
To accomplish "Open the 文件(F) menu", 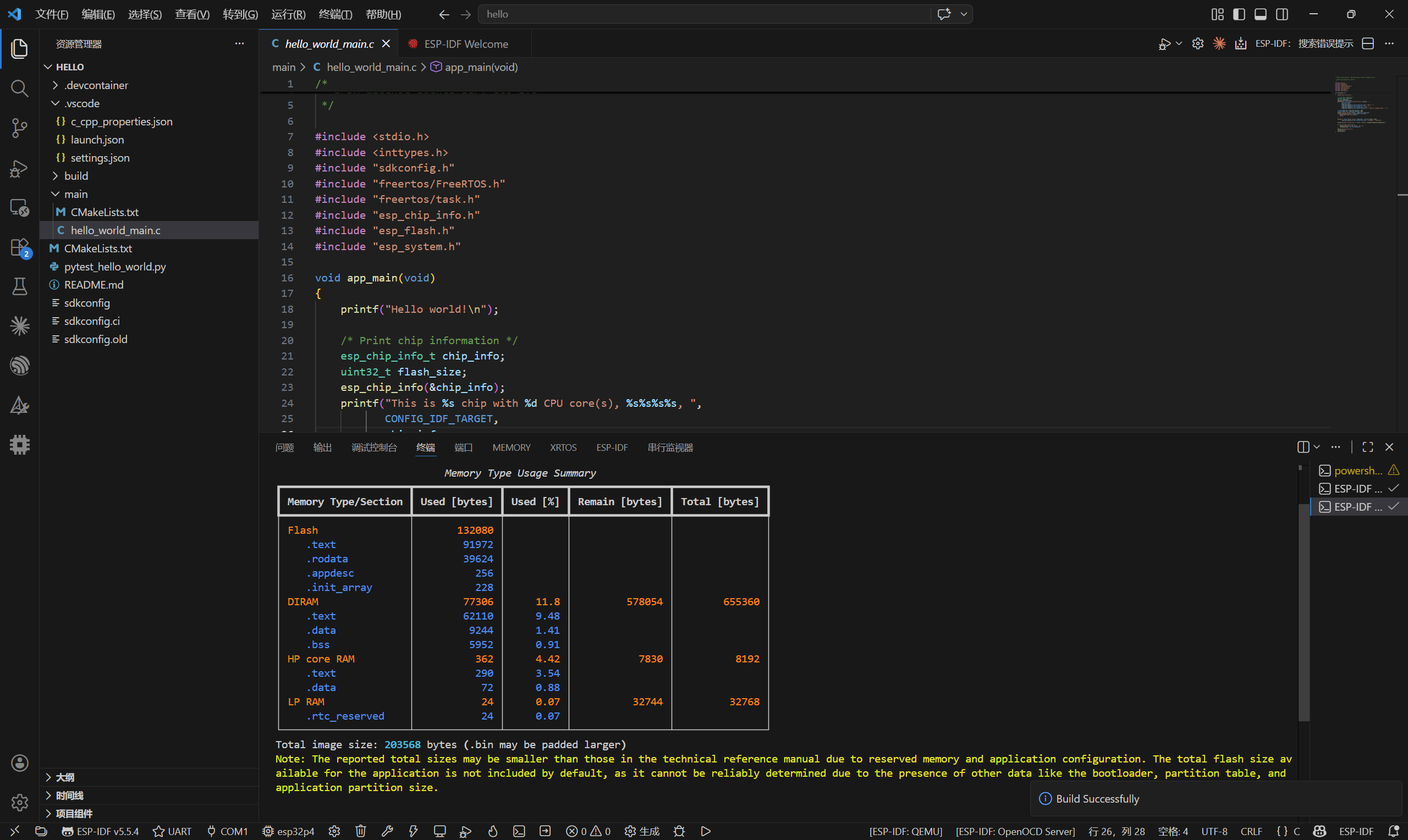I will [52, 14].
